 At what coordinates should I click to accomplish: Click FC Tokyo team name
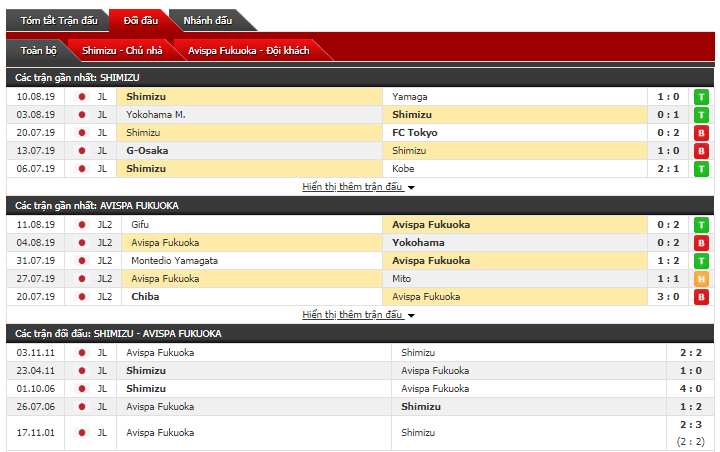[x=415, y=133]
